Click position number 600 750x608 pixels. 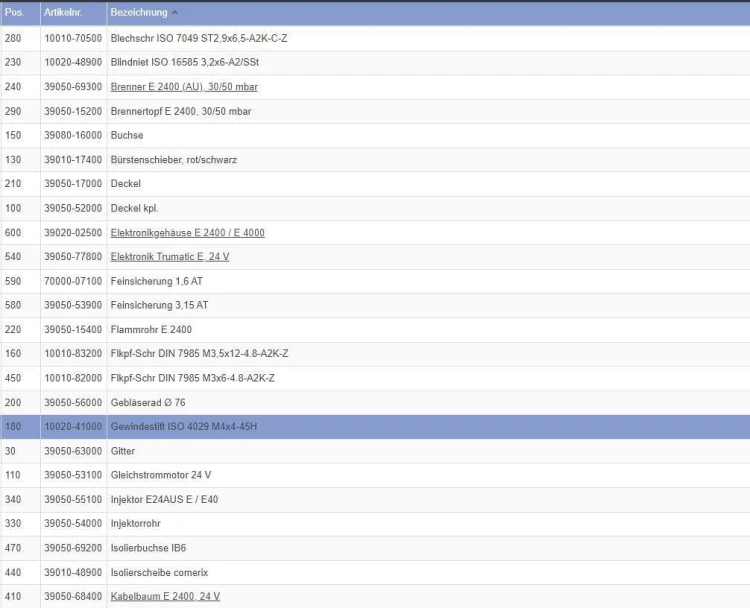coord(13,233)
